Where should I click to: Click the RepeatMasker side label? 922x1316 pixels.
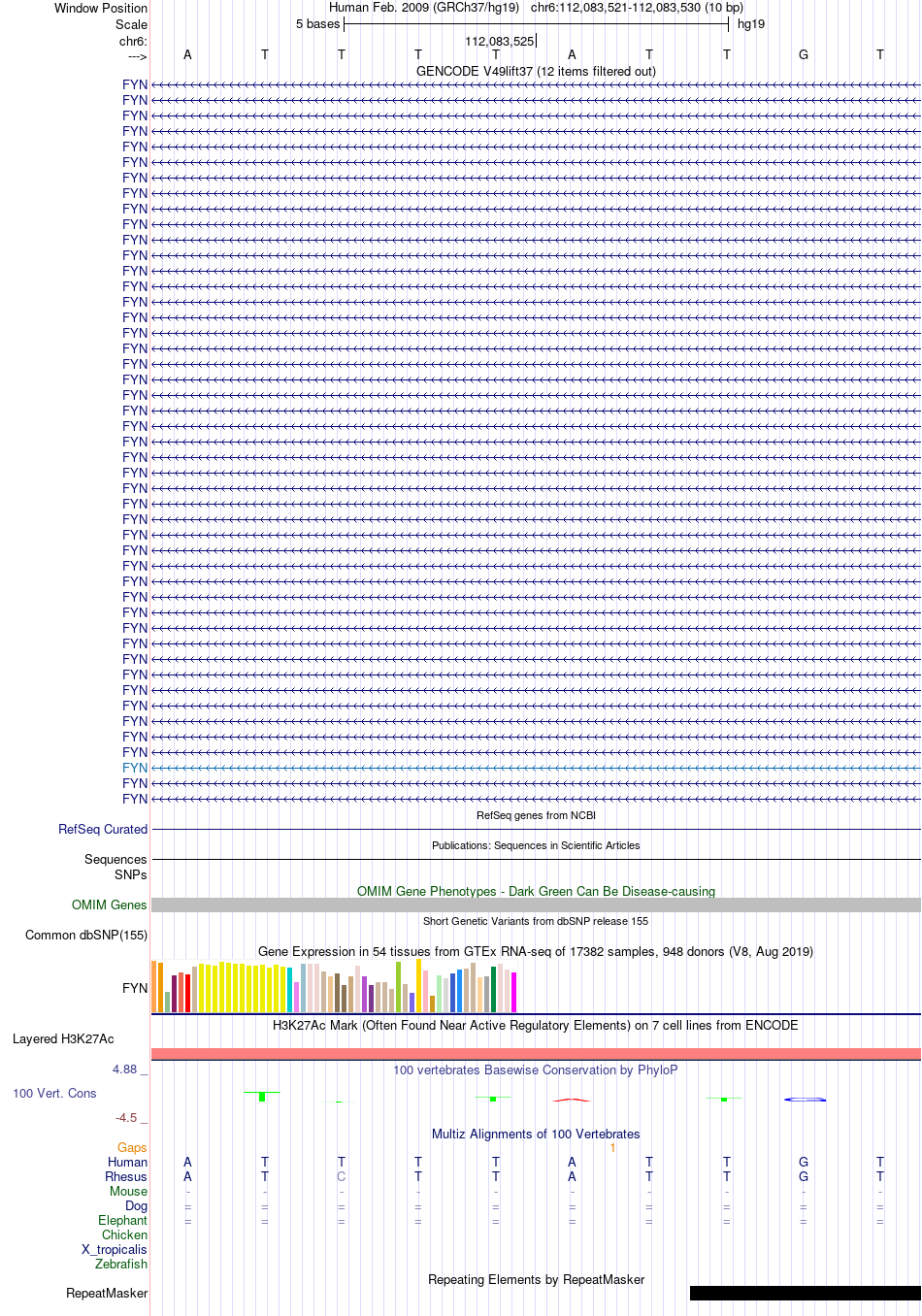point(107,1293)
